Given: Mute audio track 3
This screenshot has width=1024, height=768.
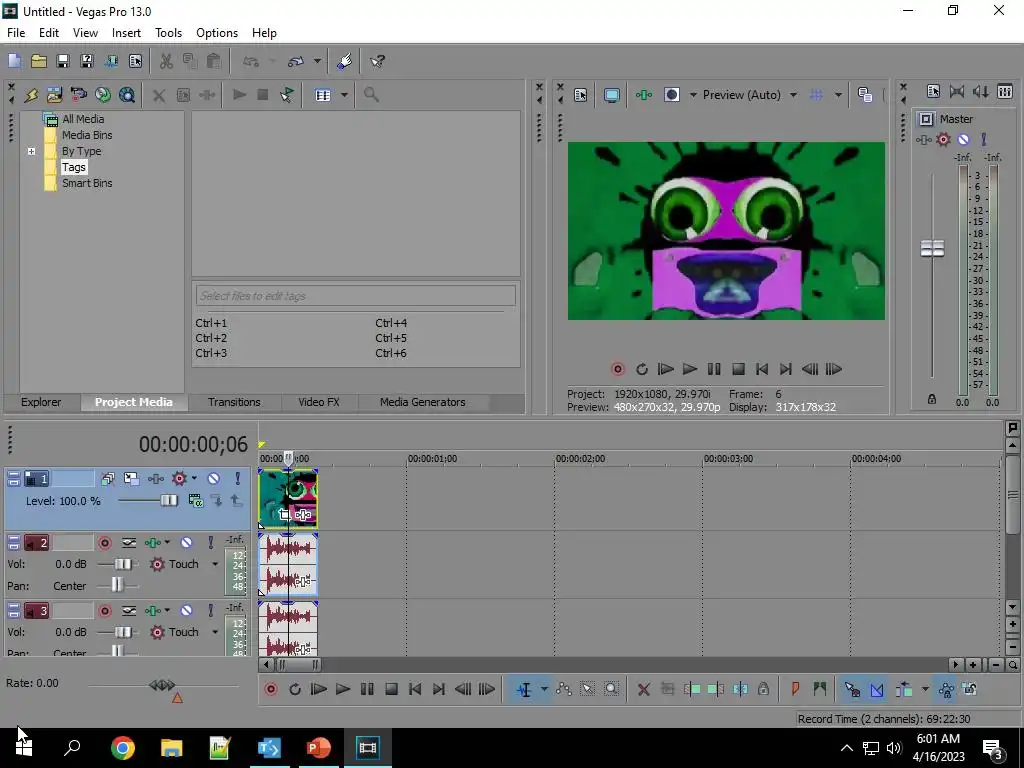Looking at the screenshot, I should coord(186,611).
